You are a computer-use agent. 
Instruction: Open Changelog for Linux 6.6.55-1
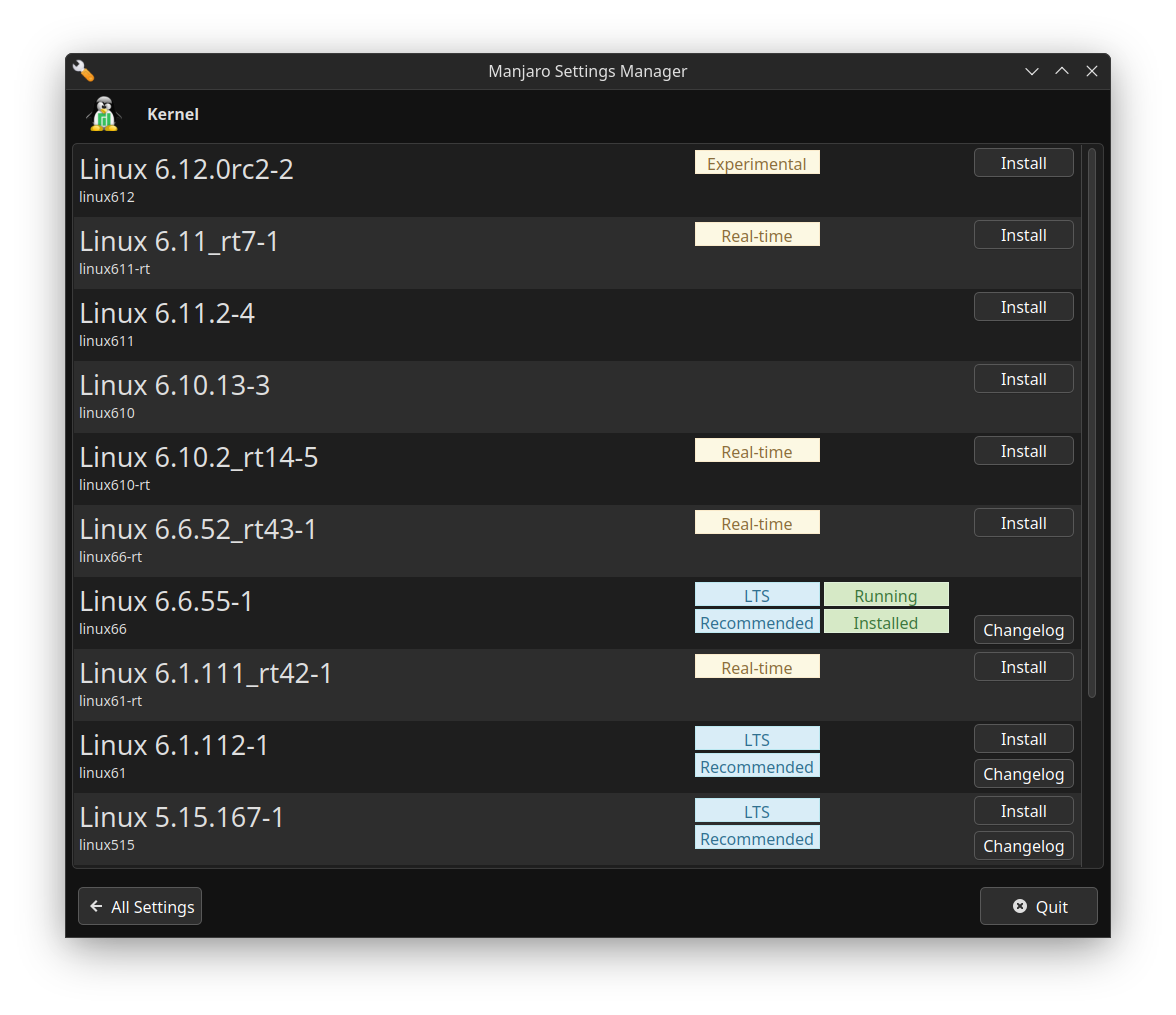point(1023,630)
